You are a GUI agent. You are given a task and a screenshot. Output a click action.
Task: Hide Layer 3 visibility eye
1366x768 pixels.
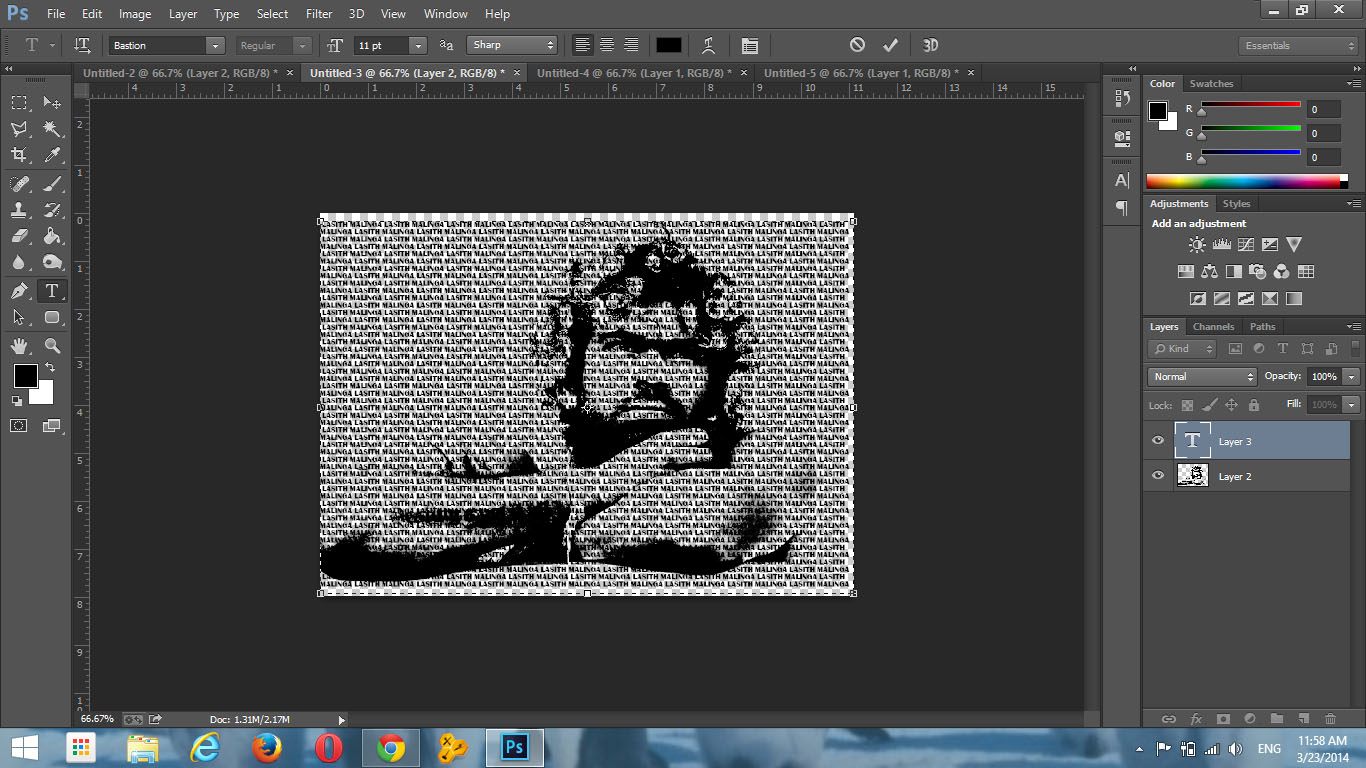[x=1158, y=441]
